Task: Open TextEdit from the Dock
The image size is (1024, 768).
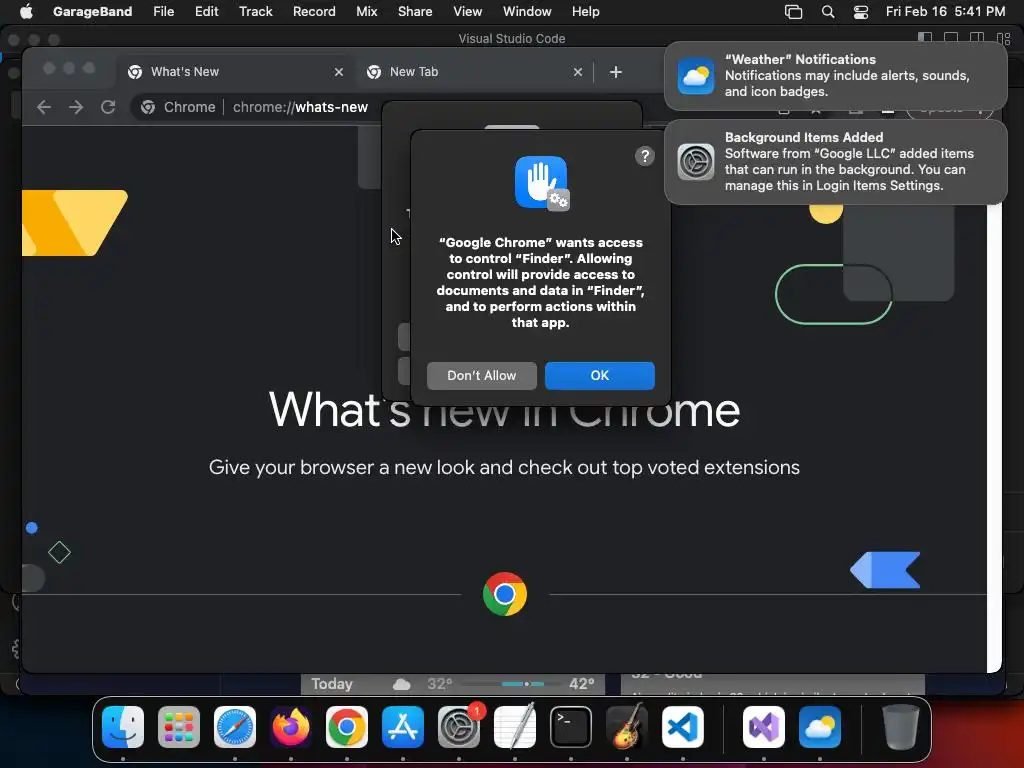Action: pyautogui.click(x=515, y=726)
